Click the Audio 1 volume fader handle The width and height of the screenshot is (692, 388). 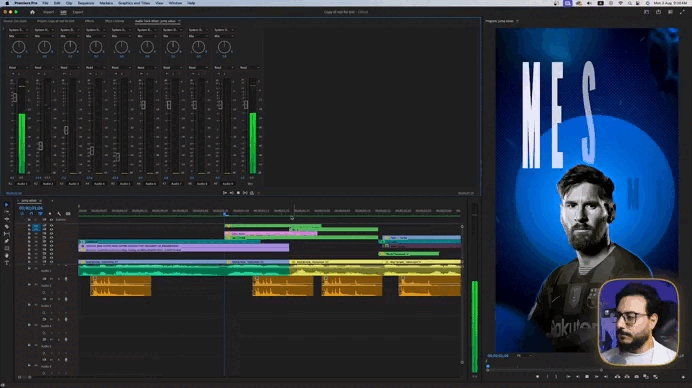point(15,98)
